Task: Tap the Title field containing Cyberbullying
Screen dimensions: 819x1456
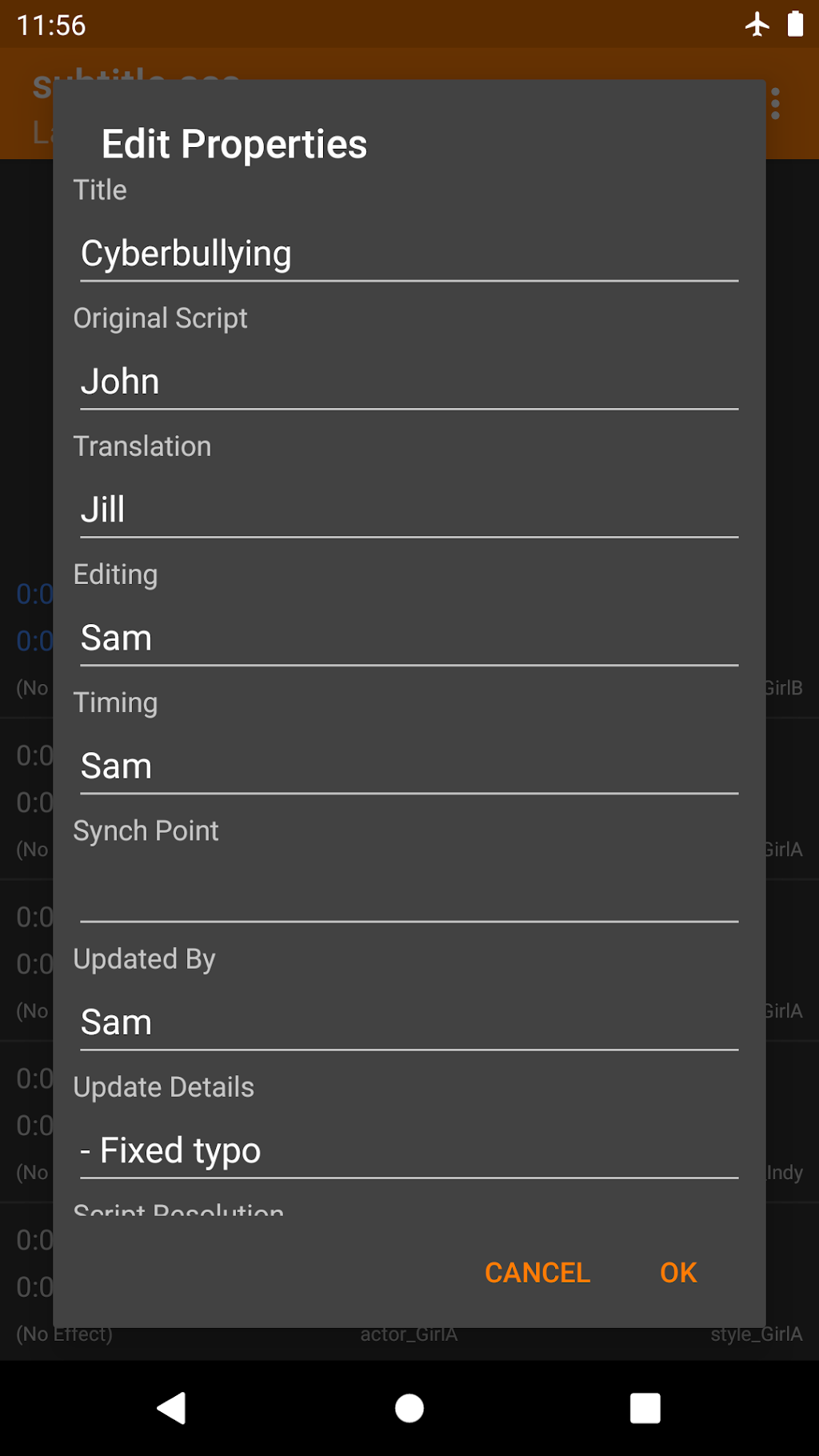Action: click(408, 254)
